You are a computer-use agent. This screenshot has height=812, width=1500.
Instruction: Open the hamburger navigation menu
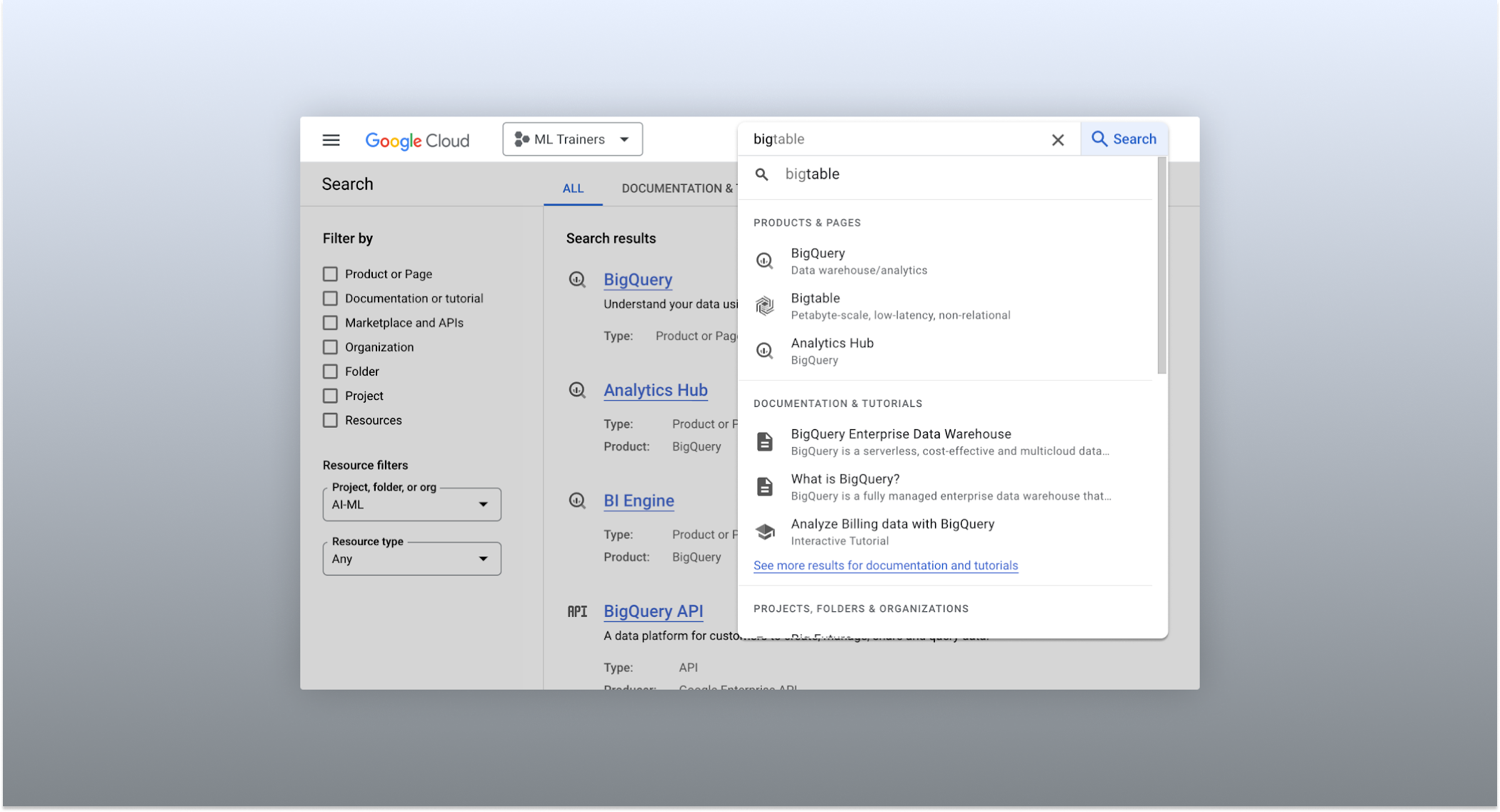pos(331,140)
